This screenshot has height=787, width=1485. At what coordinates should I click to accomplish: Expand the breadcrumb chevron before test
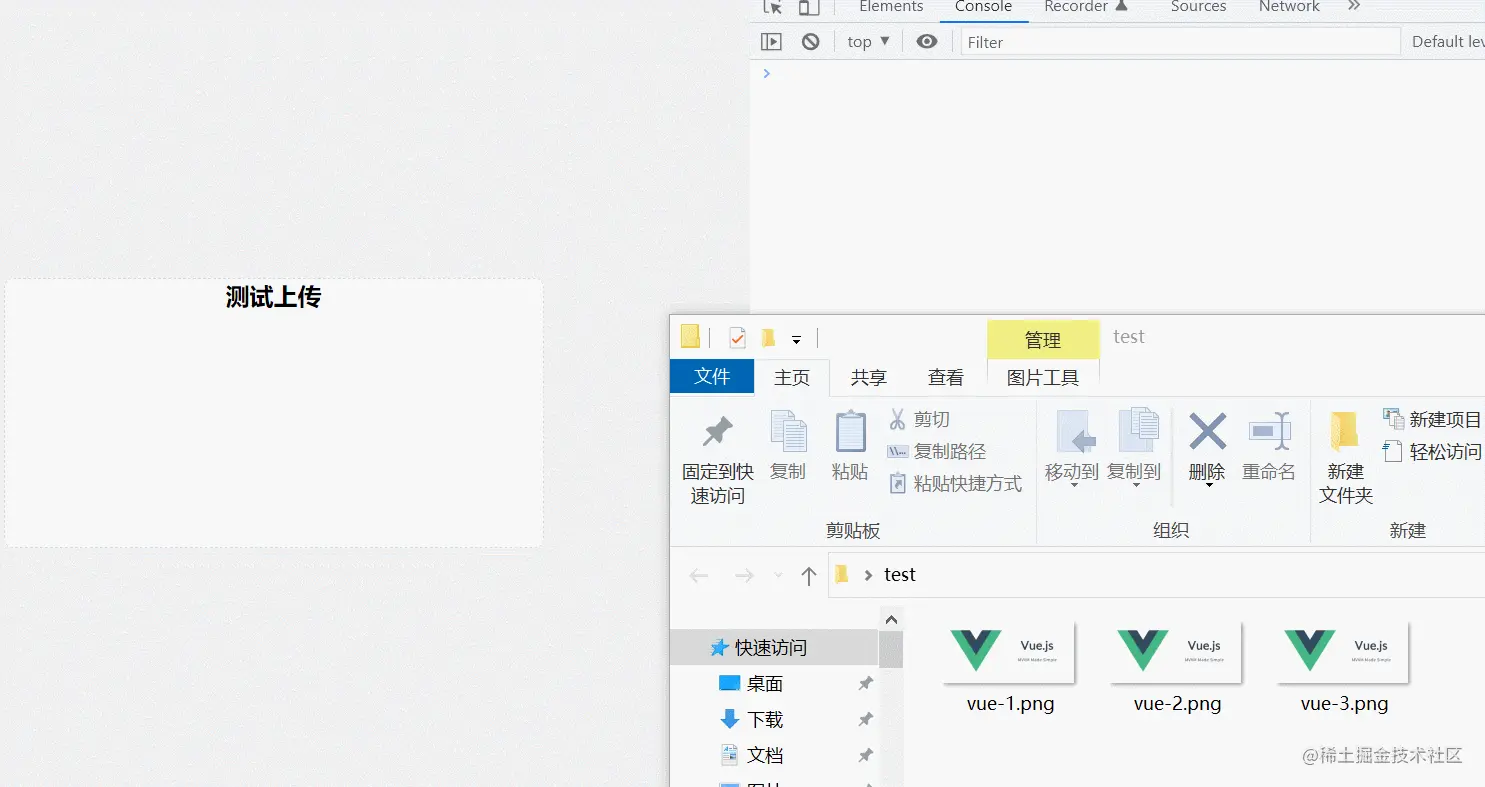[868, 575]
